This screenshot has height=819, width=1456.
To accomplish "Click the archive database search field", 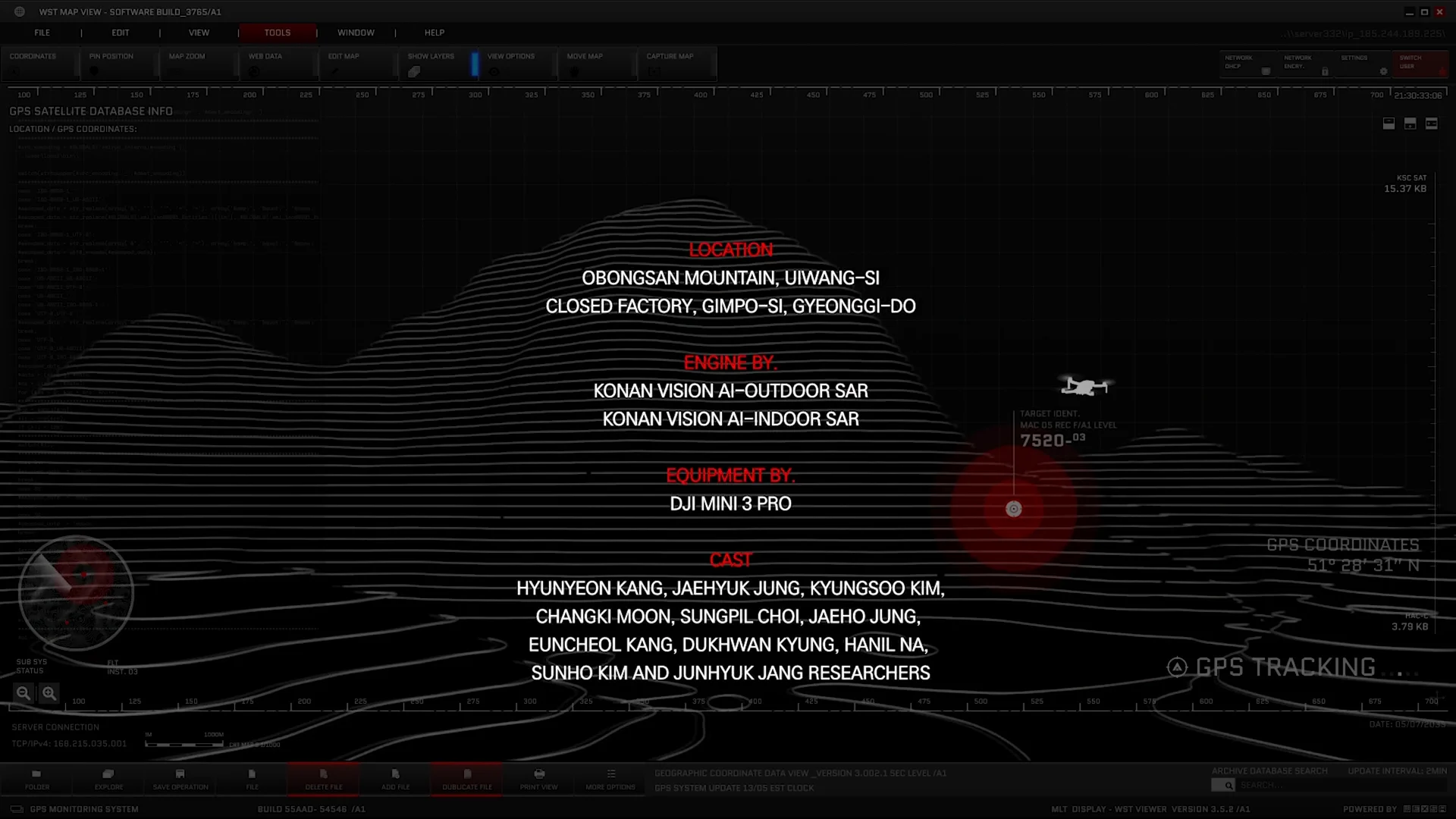I will (x=1342, y=786).
